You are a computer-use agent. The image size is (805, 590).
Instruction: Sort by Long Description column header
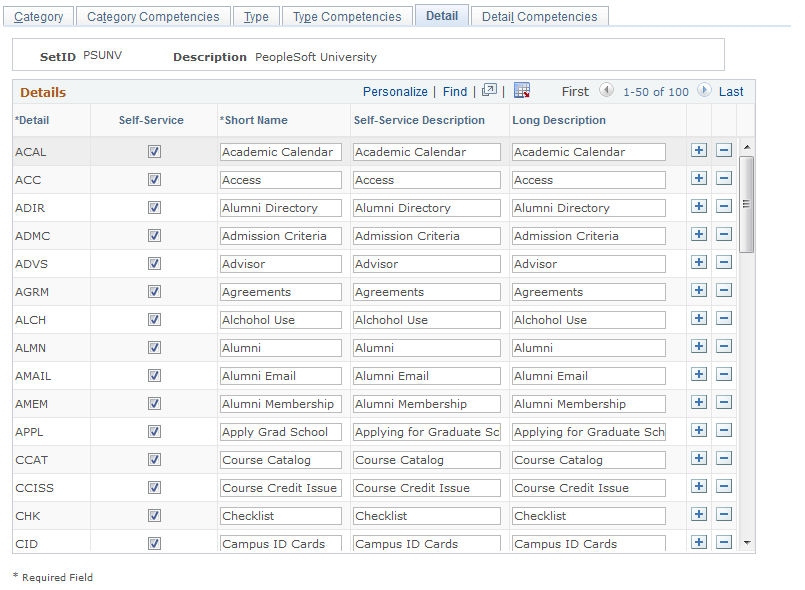(x=559, y=120)
